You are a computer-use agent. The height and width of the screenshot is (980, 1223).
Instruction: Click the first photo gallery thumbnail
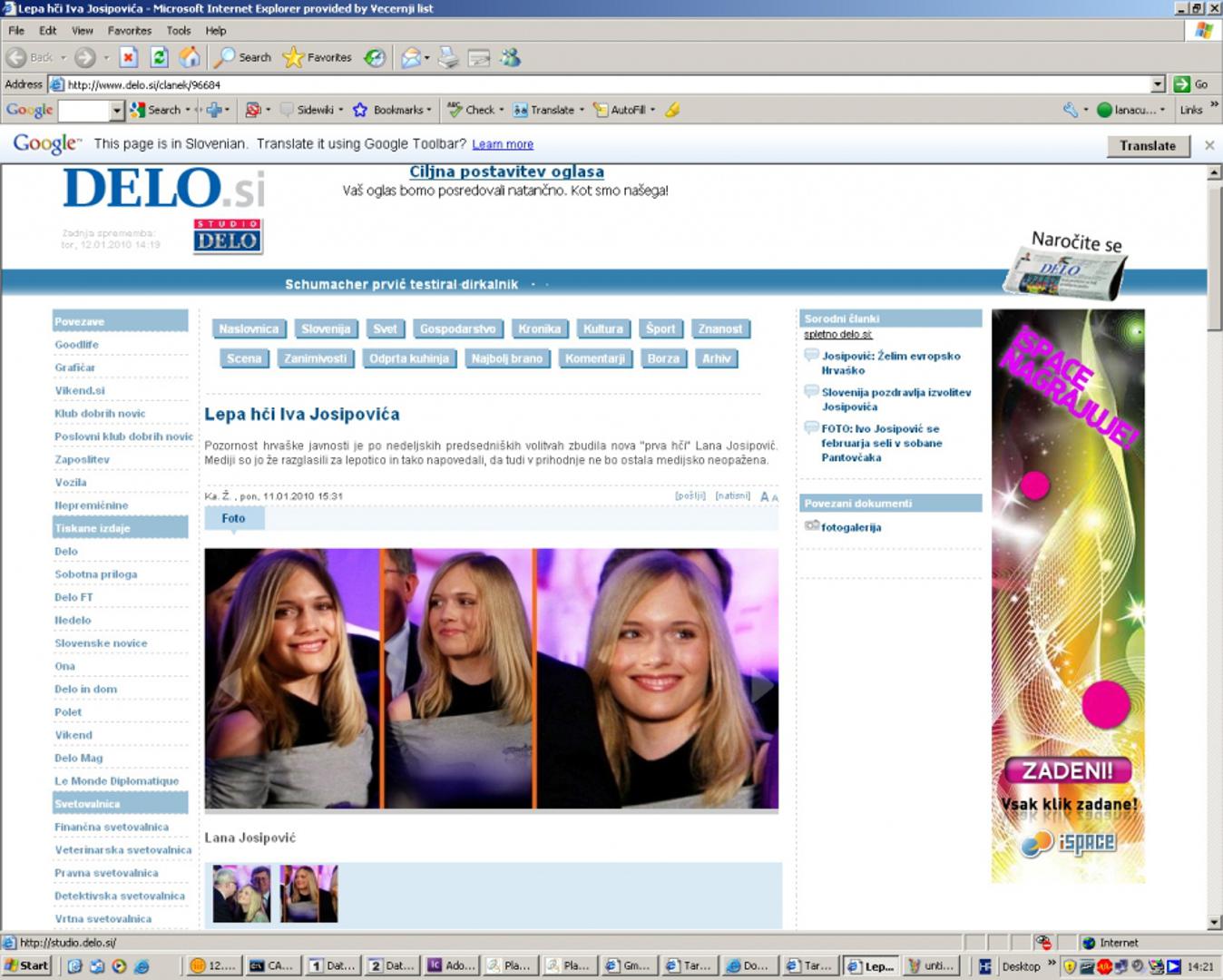[x=241, y=894]
